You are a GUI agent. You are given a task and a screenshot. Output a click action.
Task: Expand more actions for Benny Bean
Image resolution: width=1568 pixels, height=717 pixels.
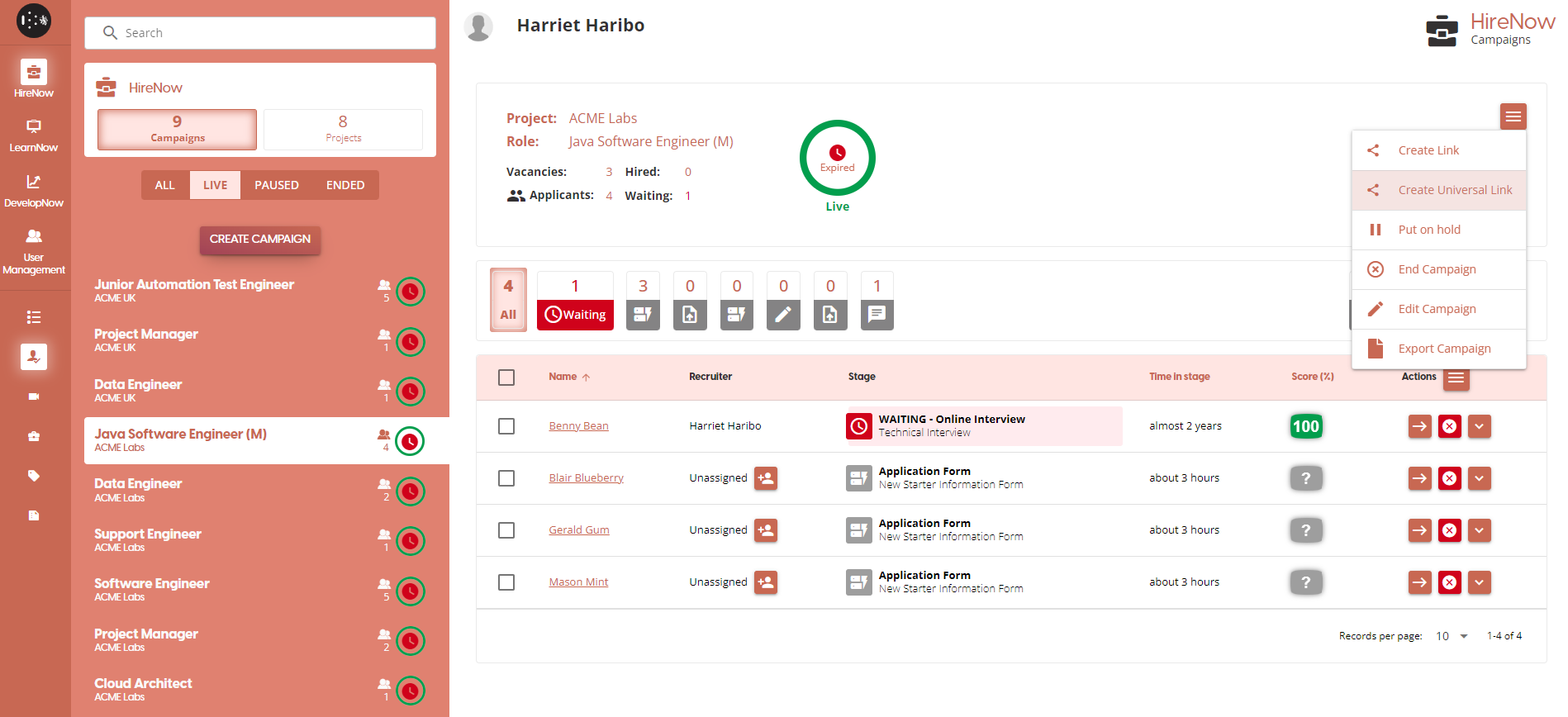click(1479, 426)
